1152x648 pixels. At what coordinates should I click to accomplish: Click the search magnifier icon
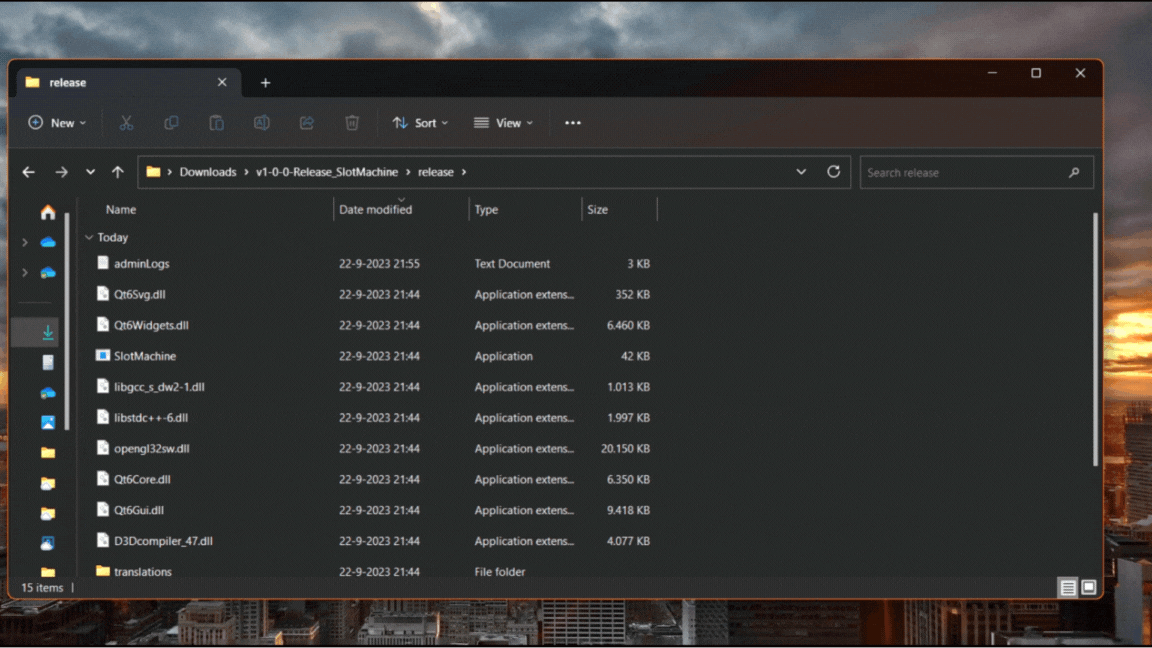click(1074, 173)
